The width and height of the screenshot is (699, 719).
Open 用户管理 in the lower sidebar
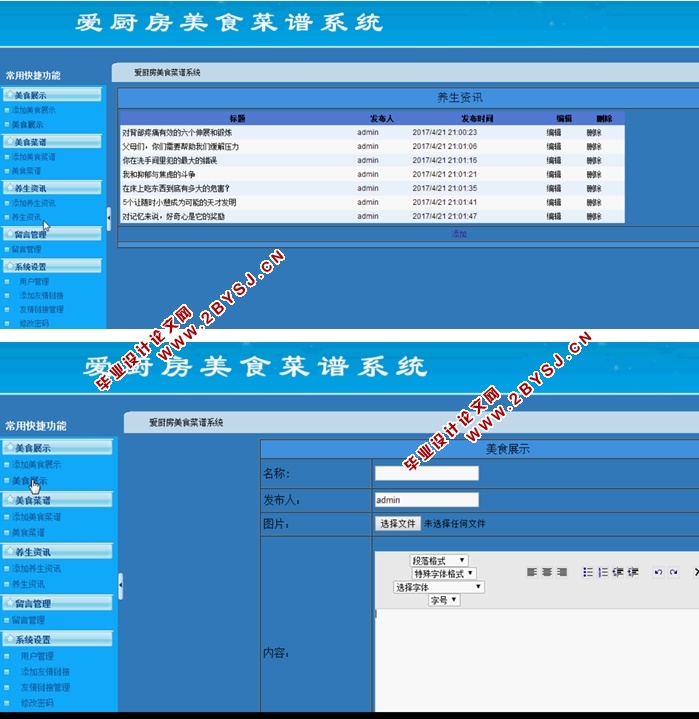coord(37,656)
